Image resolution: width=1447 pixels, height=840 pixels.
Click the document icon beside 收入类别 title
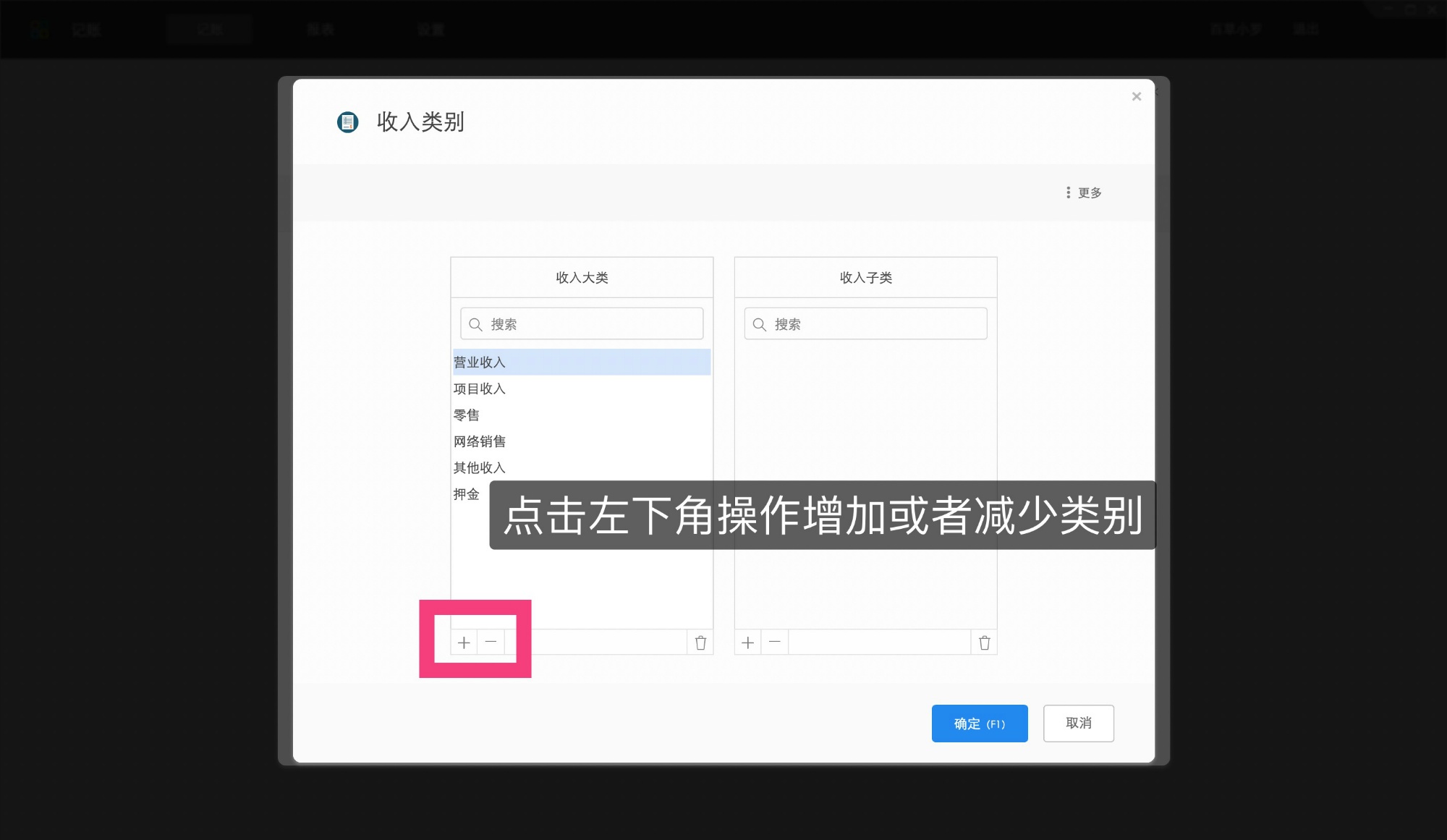(x=347, y=123)
